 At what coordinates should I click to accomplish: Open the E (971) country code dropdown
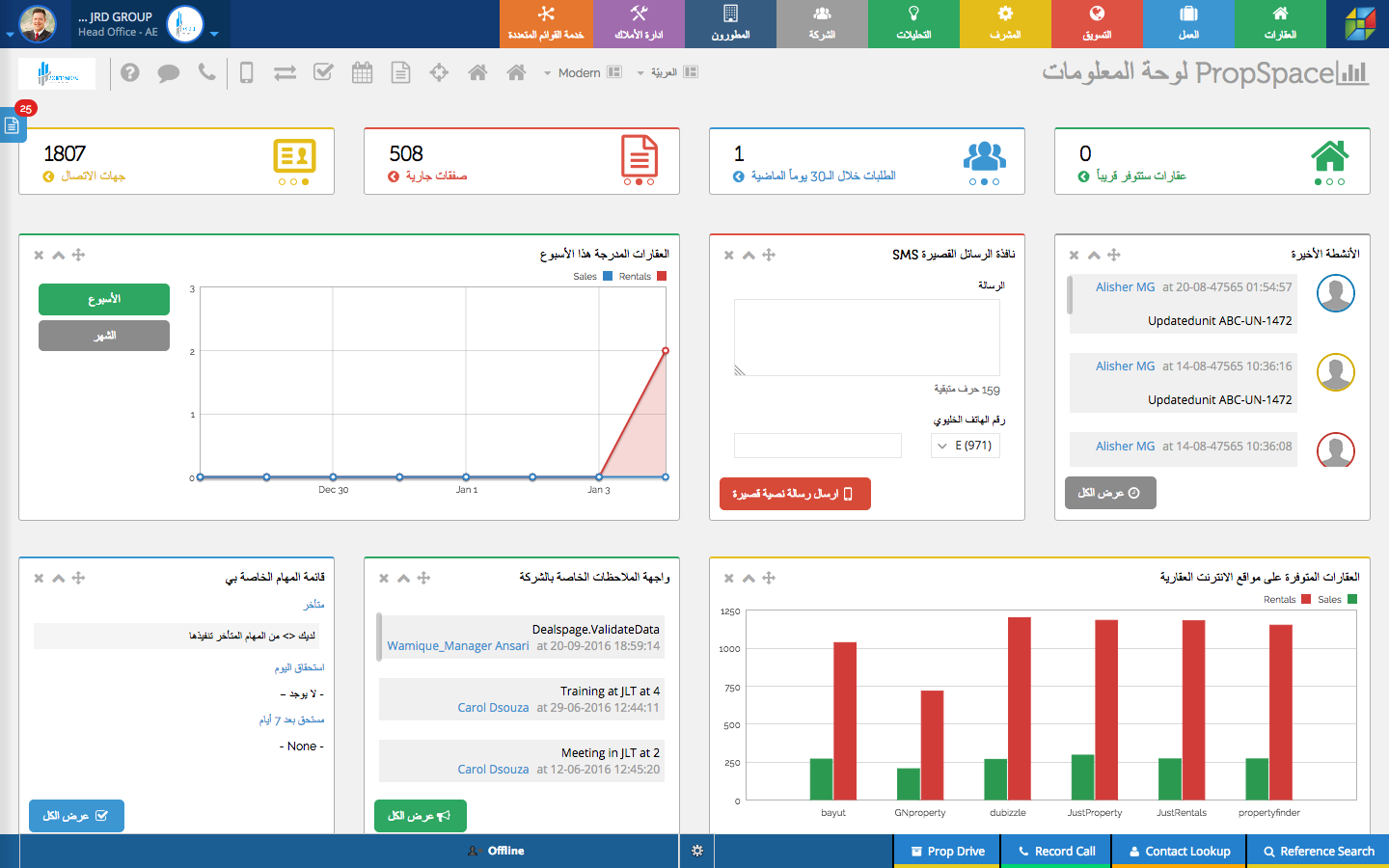coord(965,446)
